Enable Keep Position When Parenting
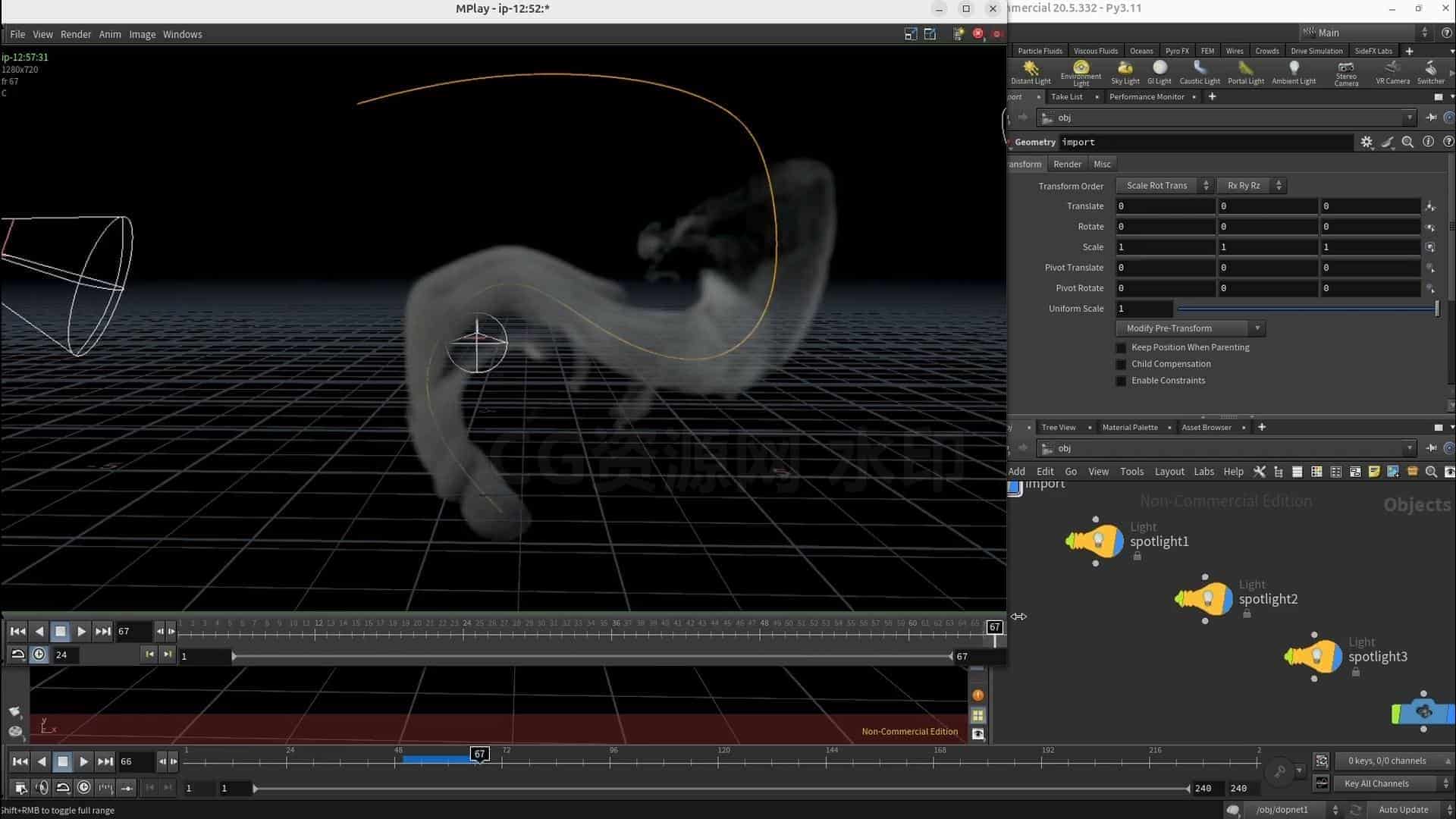Image resolution: width=1456 pixels, height=819 pixels. 1121,347
